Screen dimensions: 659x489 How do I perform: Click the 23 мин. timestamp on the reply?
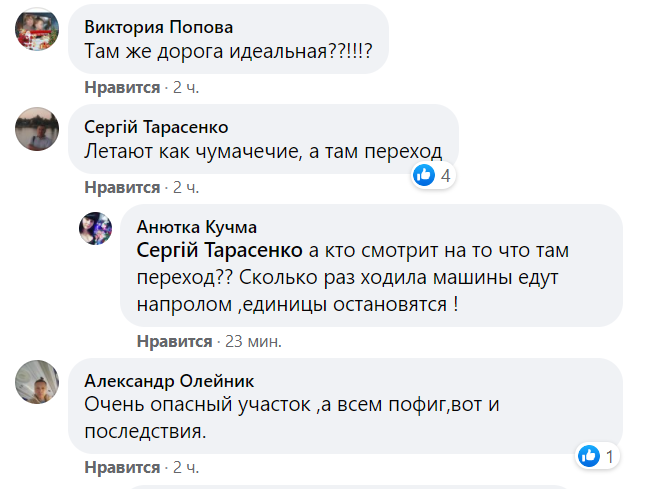[x=253, y=342]
